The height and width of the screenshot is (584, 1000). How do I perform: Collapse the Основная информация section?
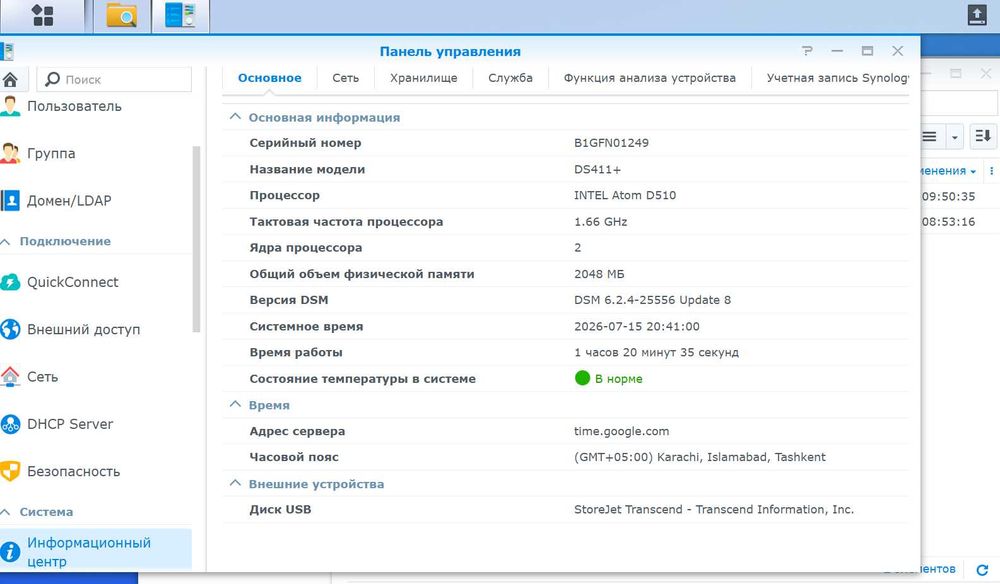tap(235, 117)
